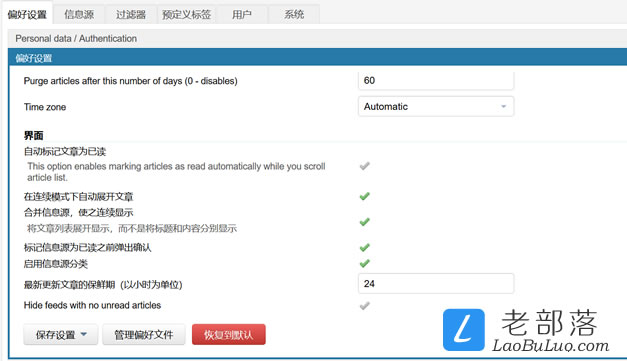
Task: Click the 管理偏好文件 button
Action: (144, 334)
